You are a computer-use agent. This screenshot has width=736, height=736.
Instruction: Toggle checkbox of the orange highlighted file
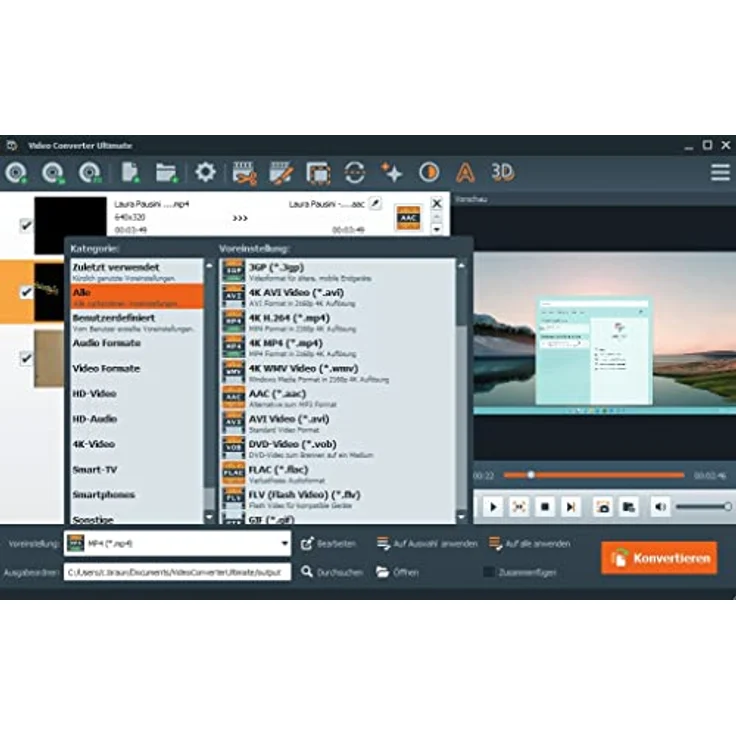tap(26, 292)
